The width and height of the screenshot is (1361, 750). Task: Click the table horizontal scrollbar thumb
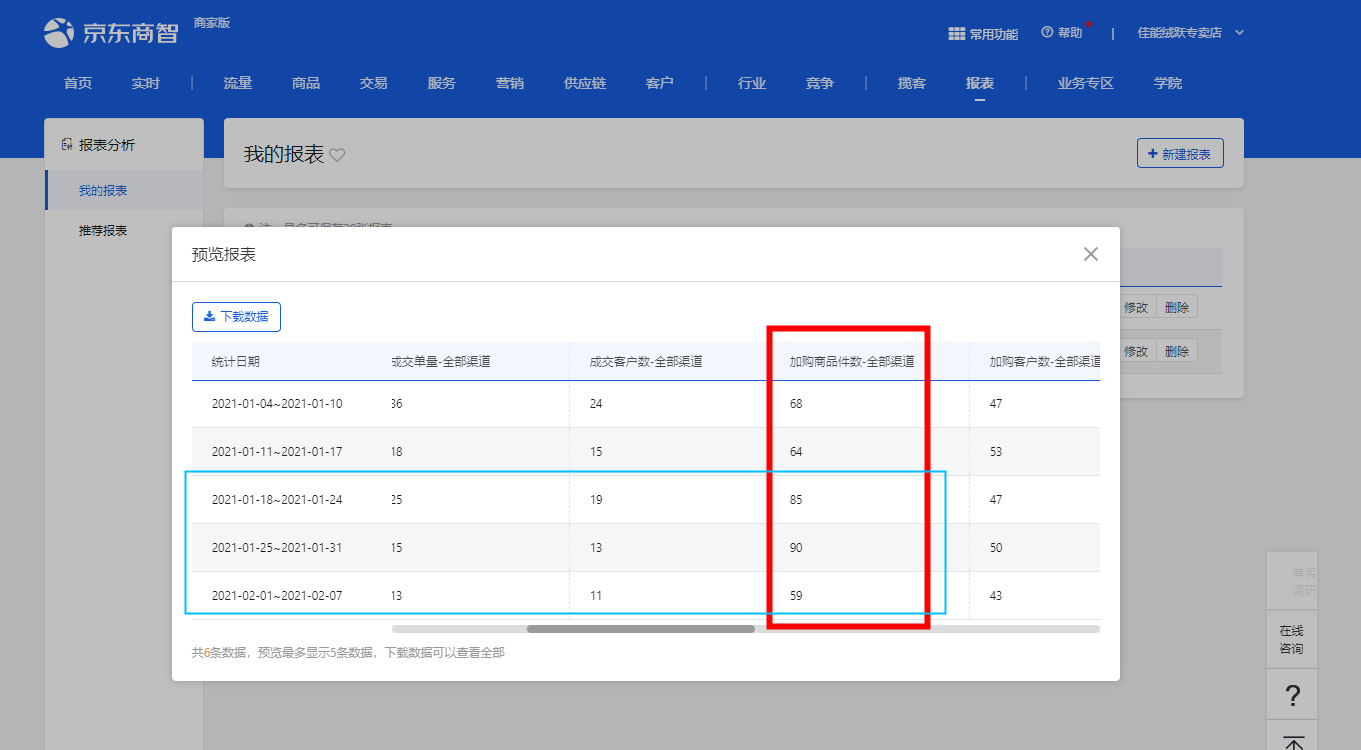641,629
